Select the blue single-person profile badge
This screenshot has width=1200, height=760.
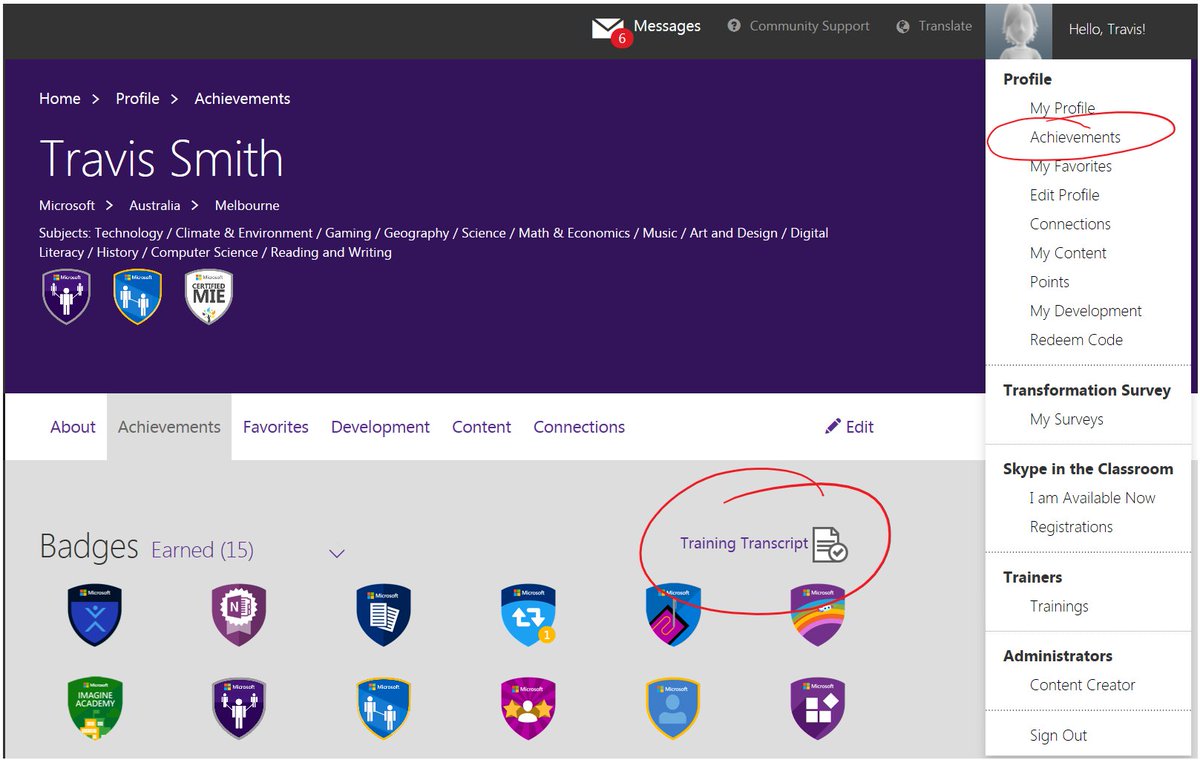coord(673,709)
